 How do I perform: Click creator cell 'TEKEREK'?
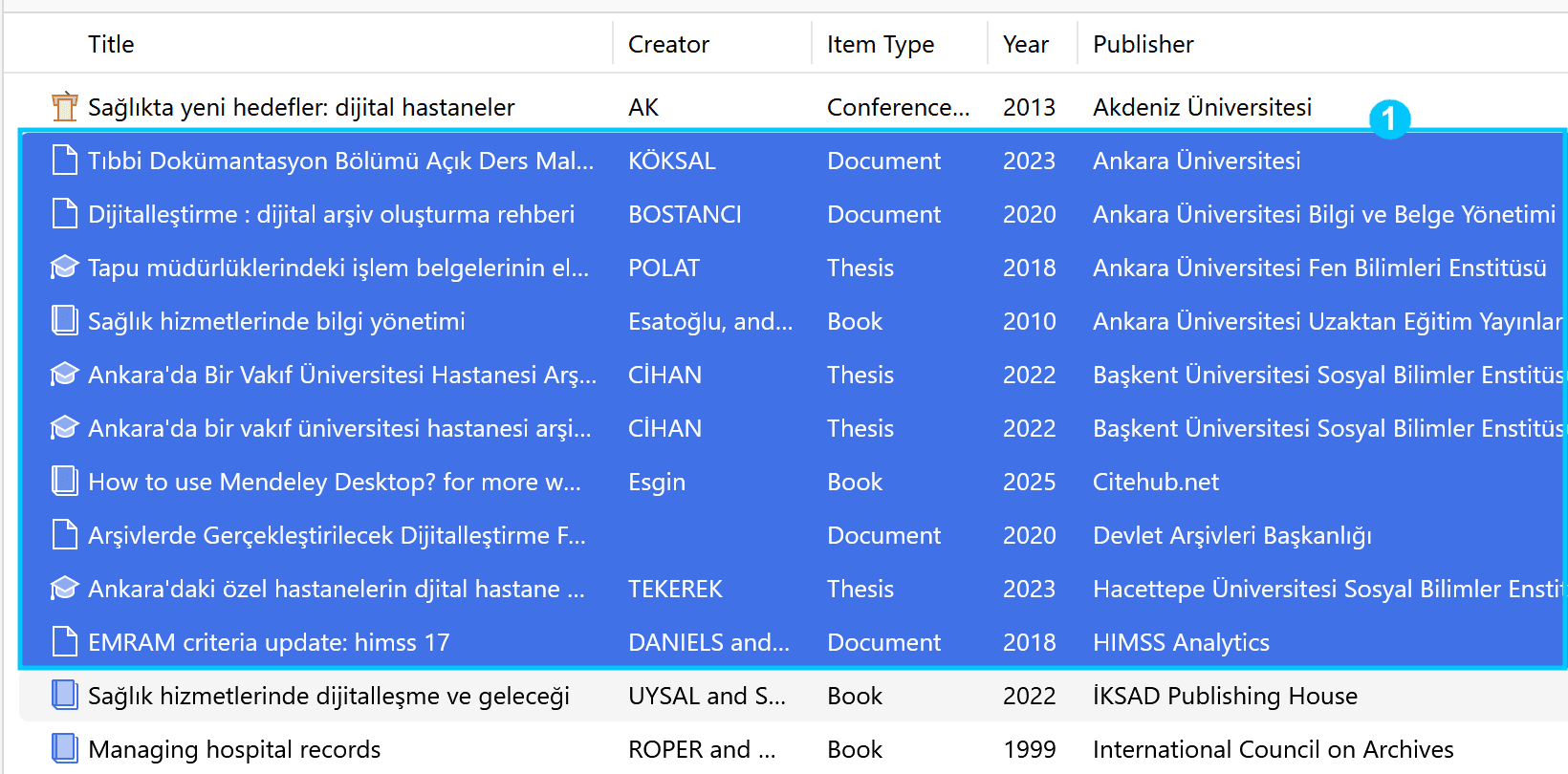pyautogui.click(x=675, y=589)
